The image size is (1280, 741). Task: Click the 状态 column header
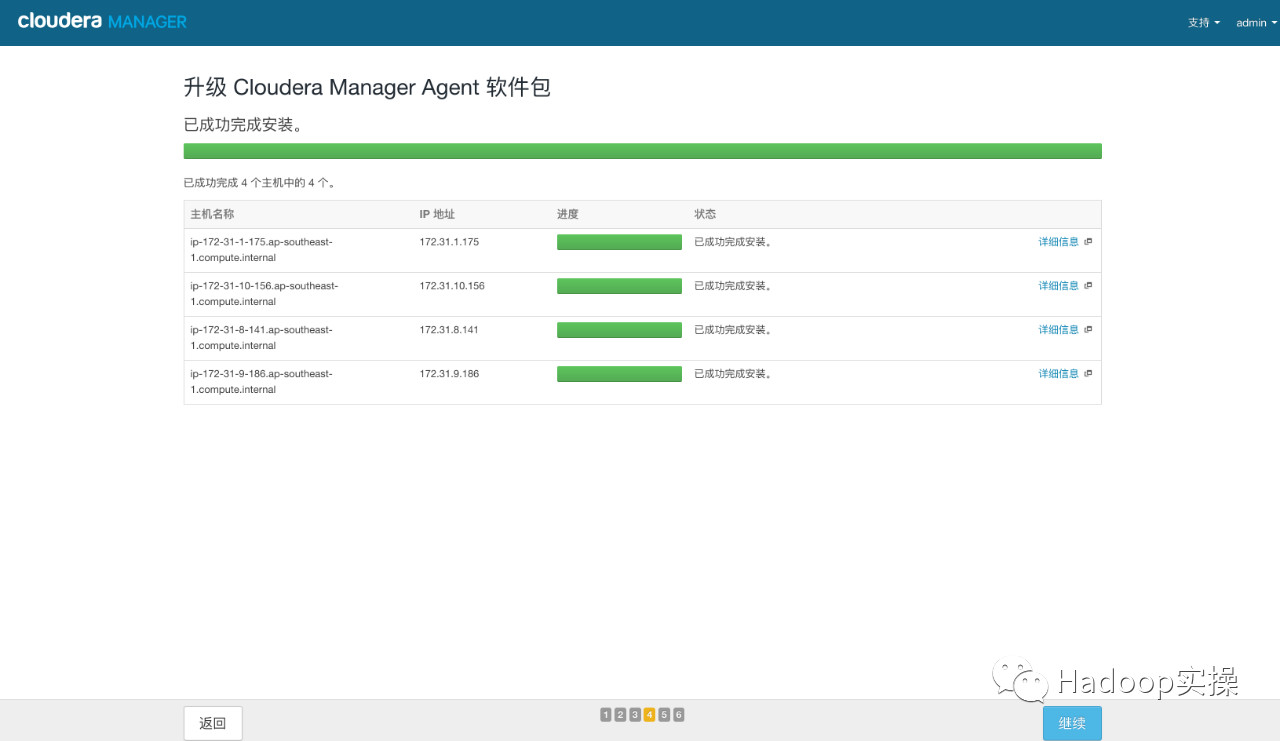705,214
